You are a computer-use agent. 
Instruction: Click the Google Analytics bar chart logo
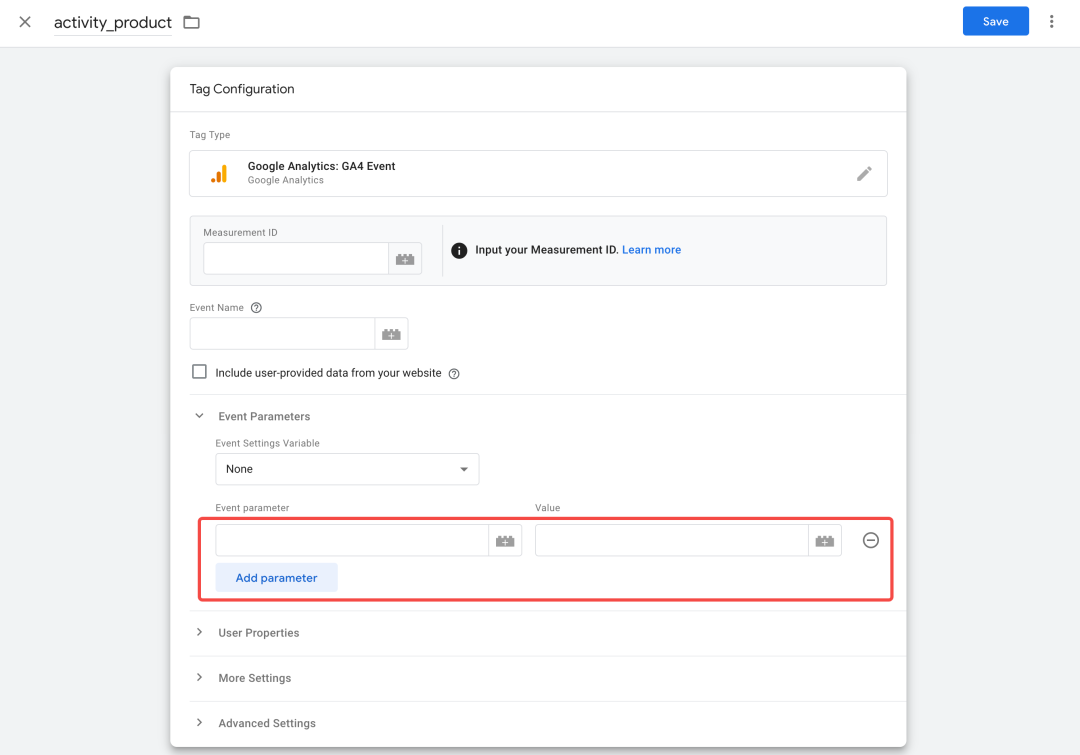(x=219, y=174)
